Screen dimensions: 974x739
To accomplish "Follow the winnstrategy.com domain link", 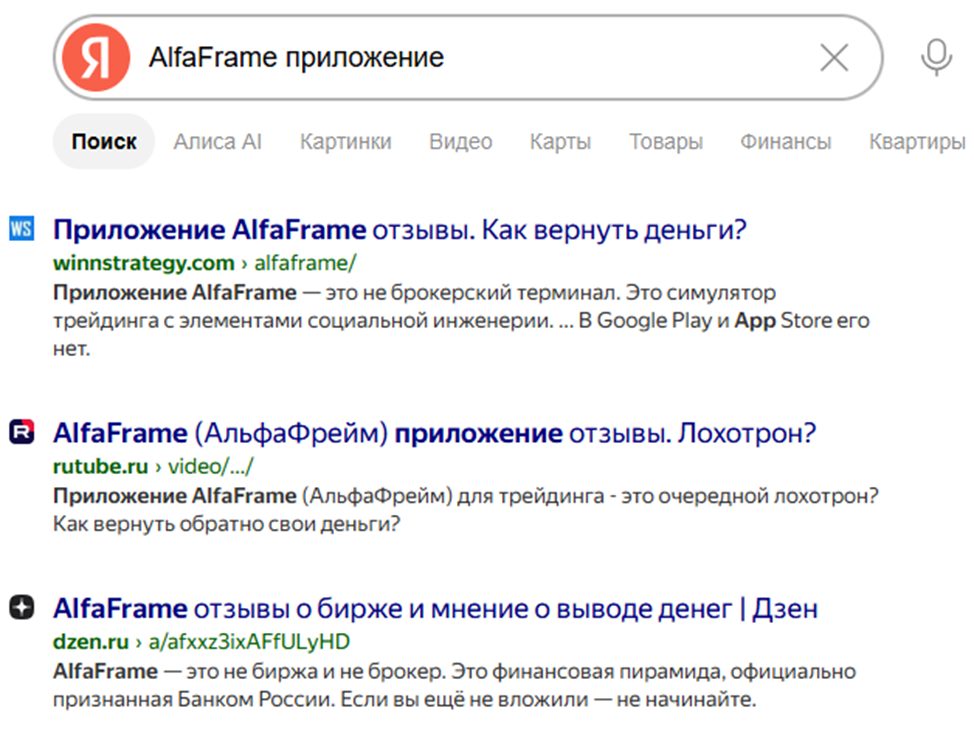I will [143, 263].
